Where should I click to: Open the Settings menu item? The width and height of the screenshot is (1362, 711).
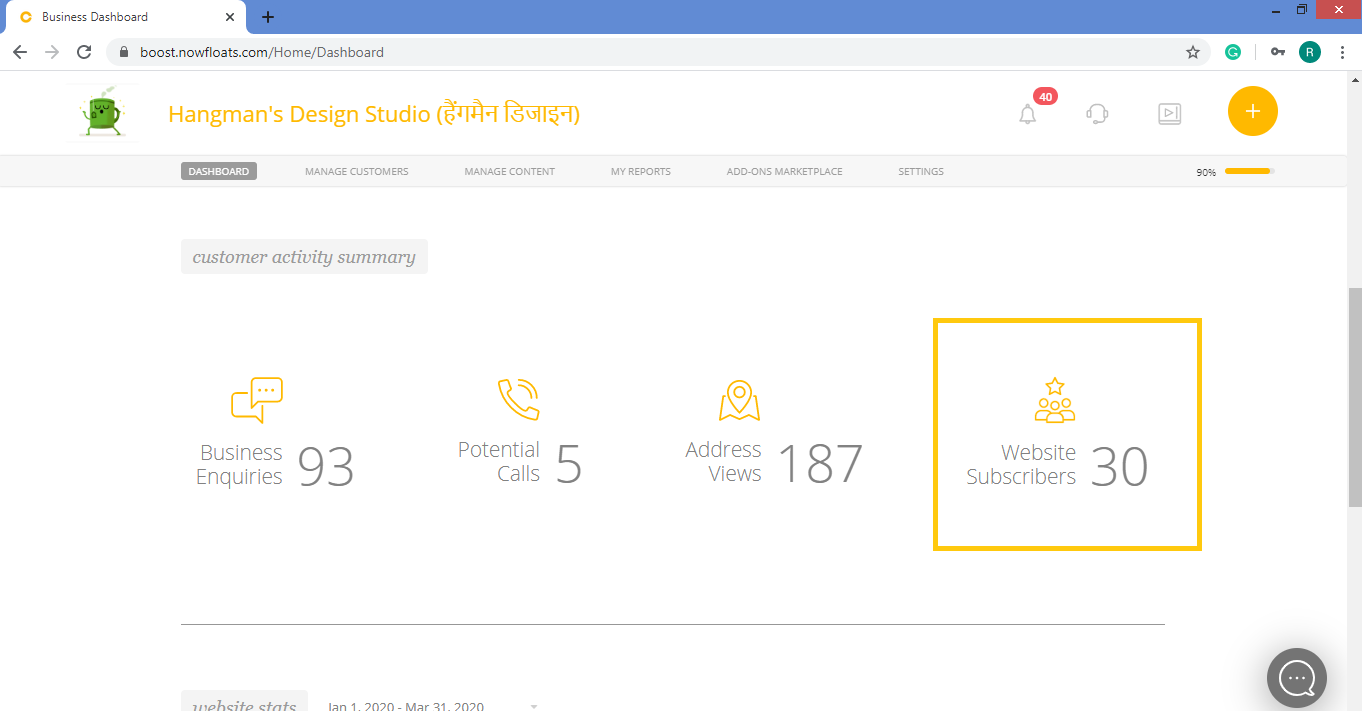tap(921, 171)
